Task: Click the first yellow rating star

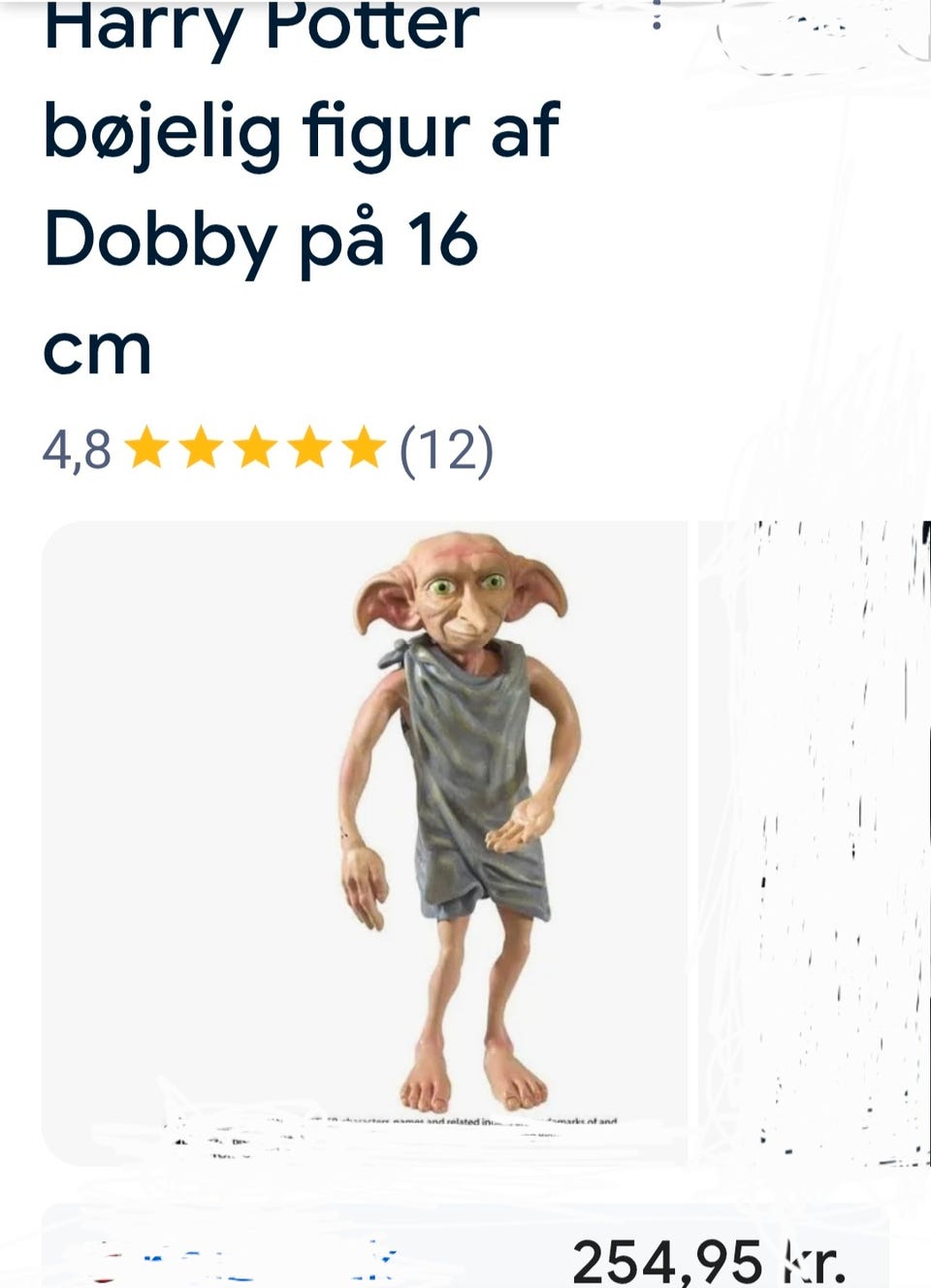Action: 147,450
